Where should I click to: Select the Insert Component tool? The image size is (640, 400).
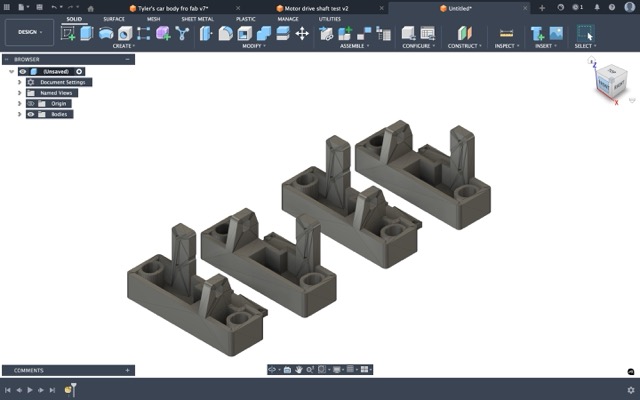pyautogui.click(x=326, y=33)
